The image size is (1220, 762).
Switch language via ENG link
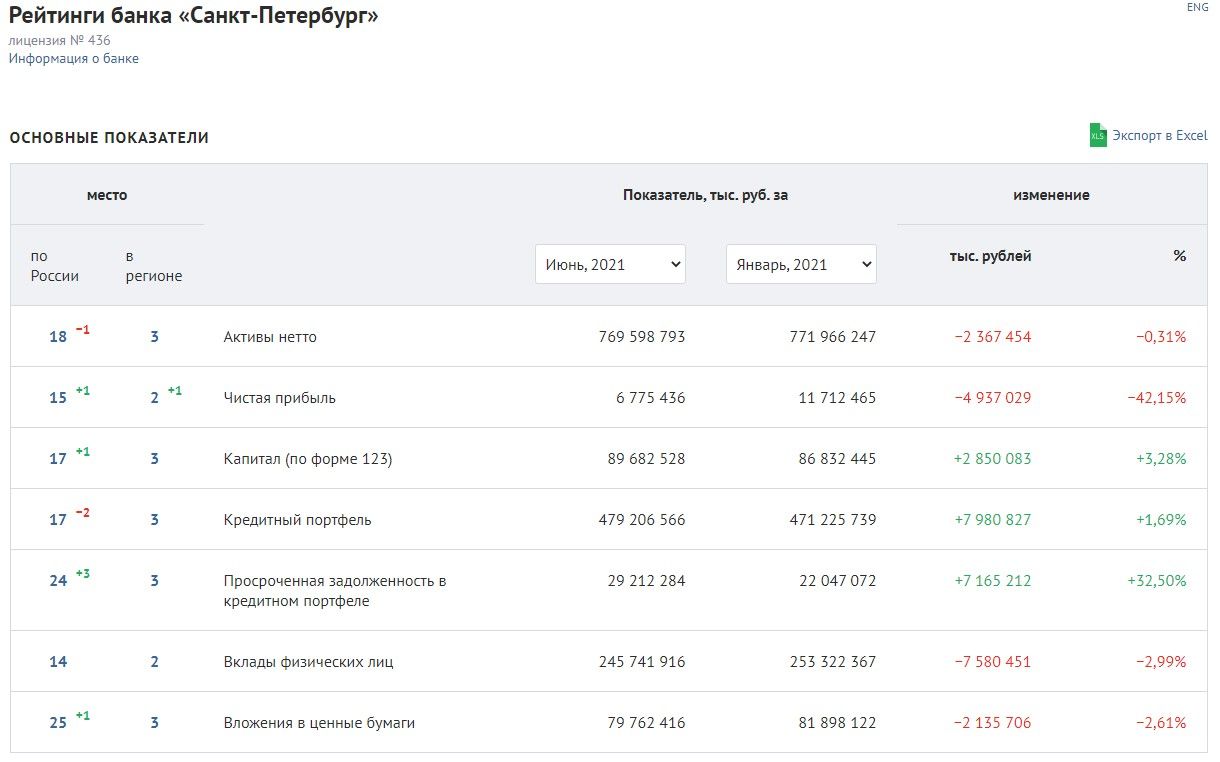coord(1197,7)
